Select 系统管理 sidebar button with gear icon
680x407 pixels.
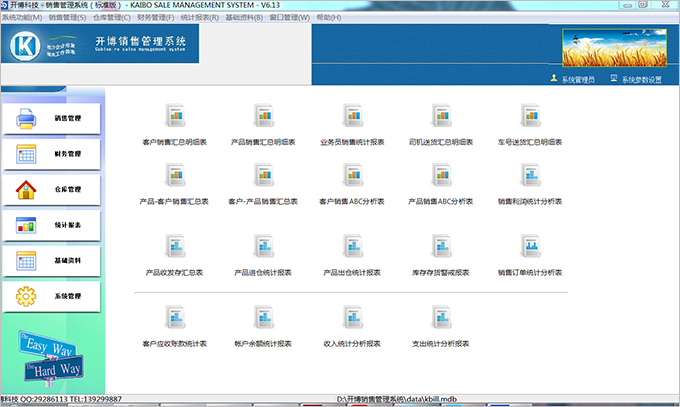(x=52, y=296)
